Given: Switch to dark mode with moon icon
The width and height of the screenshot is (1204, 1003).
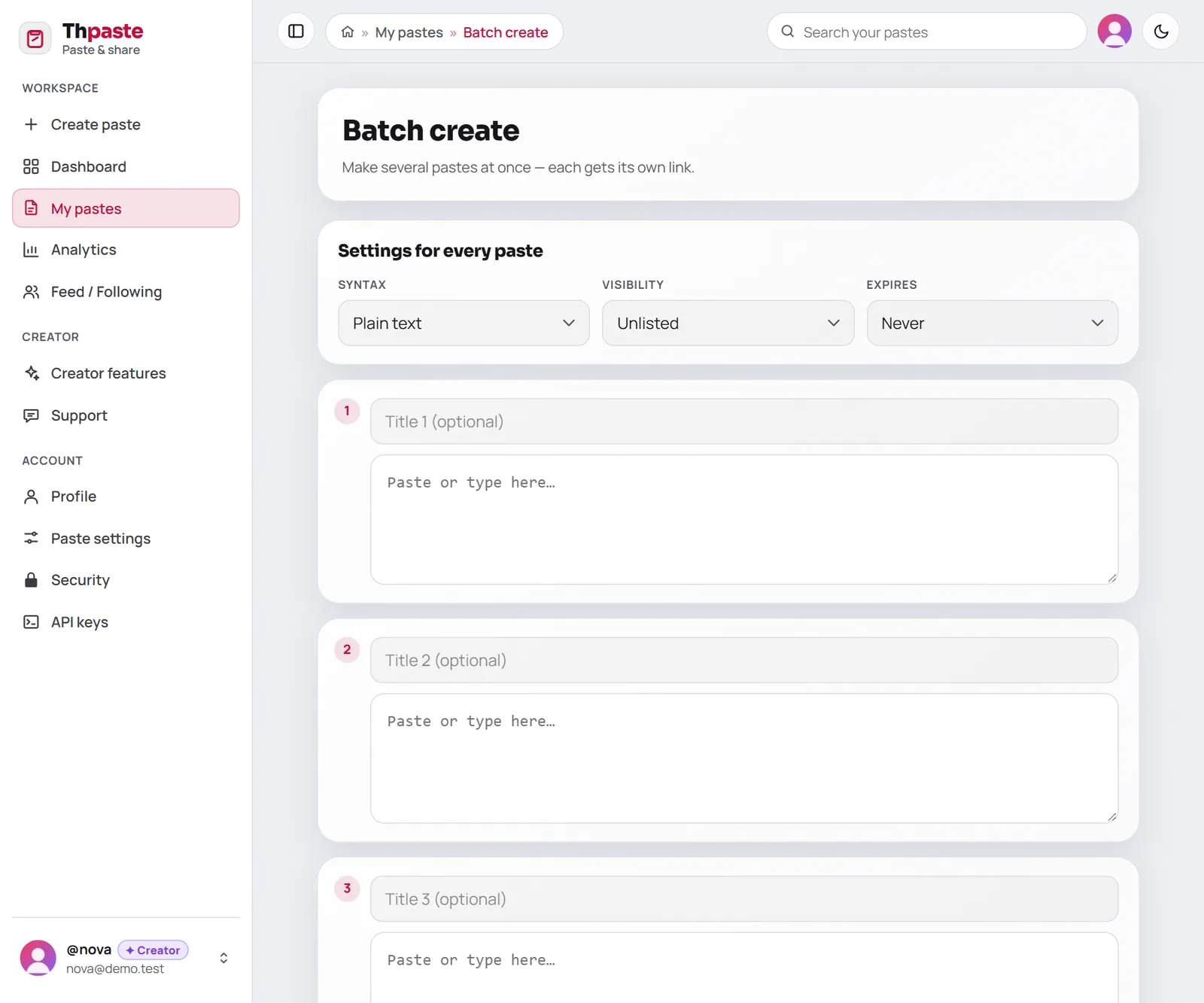Looking at the screenshot, I should (x=1161, y=32).
